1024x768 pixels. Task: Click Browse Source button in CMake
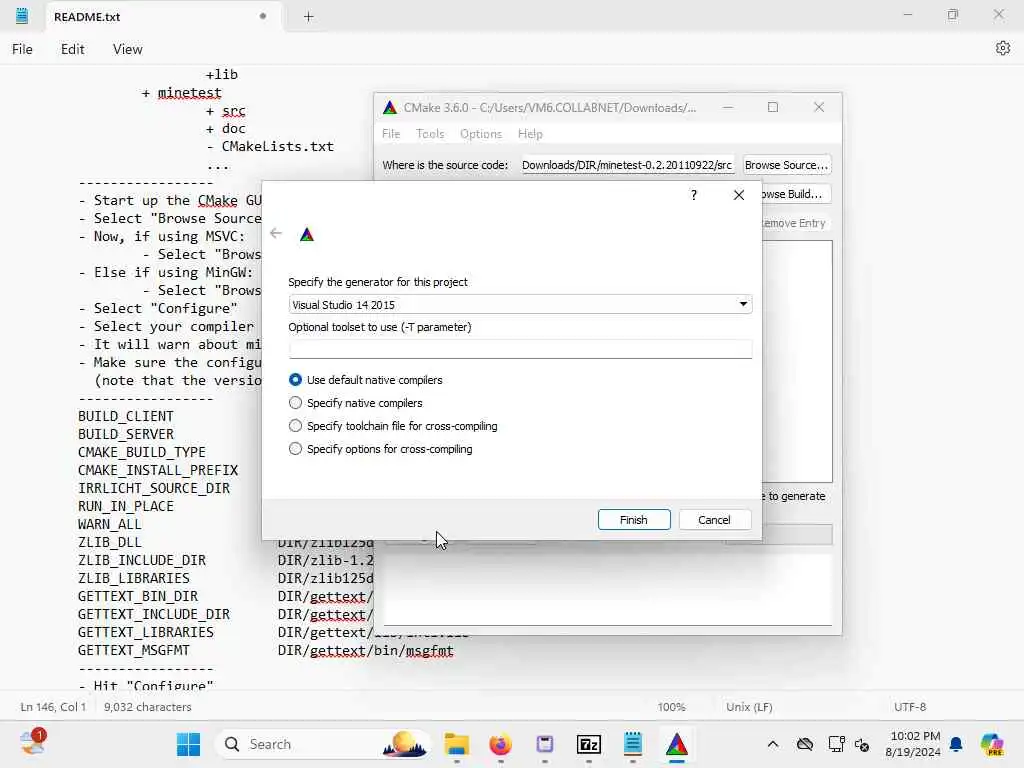tap(786, 165)
